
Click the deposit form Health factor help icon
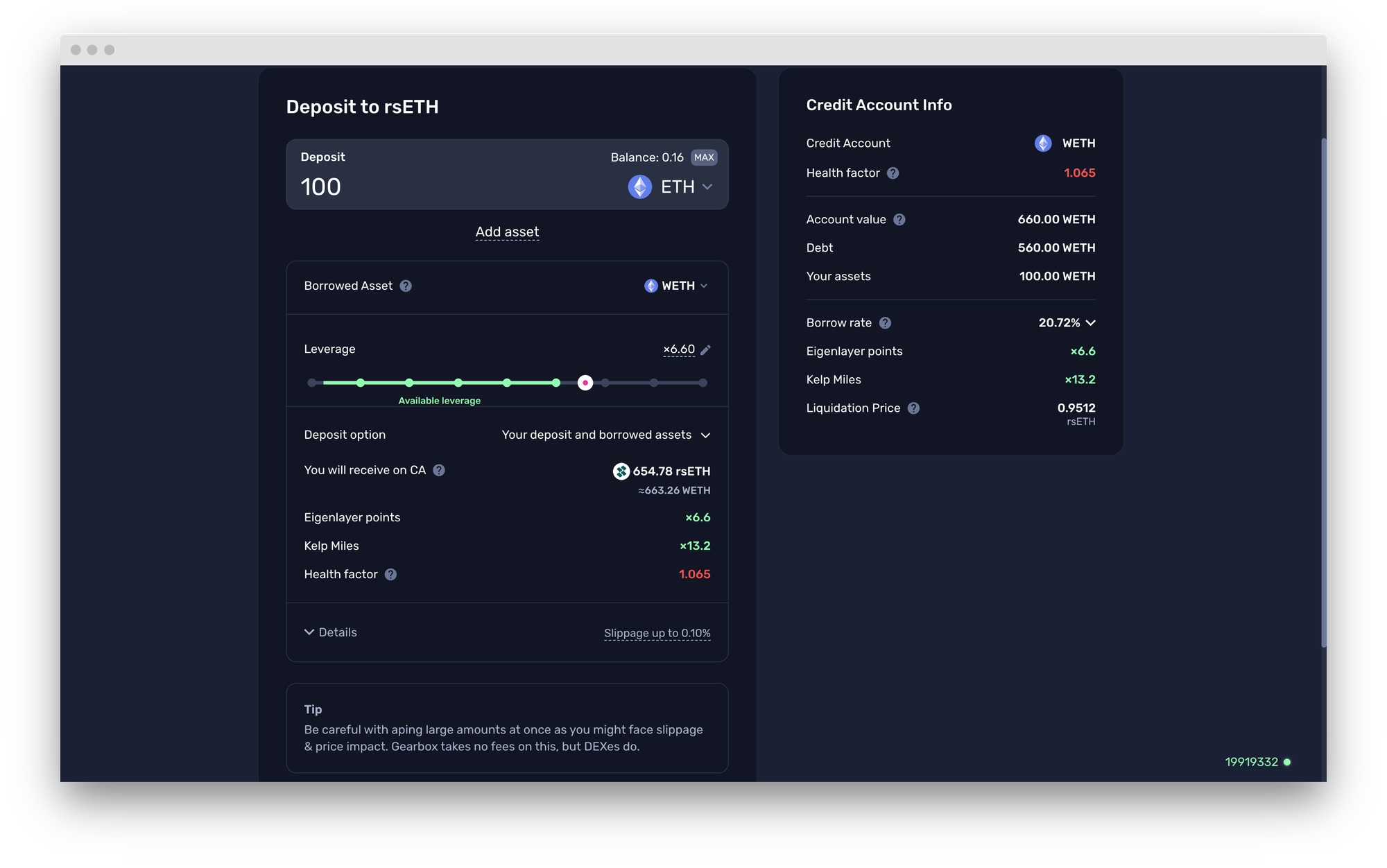[x=390, y=574]
